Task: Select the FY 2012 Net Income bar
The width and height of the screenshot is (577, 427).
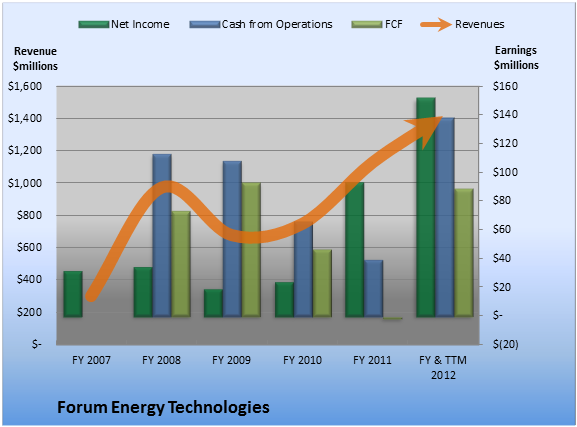Action: click(x=426, y=207)
